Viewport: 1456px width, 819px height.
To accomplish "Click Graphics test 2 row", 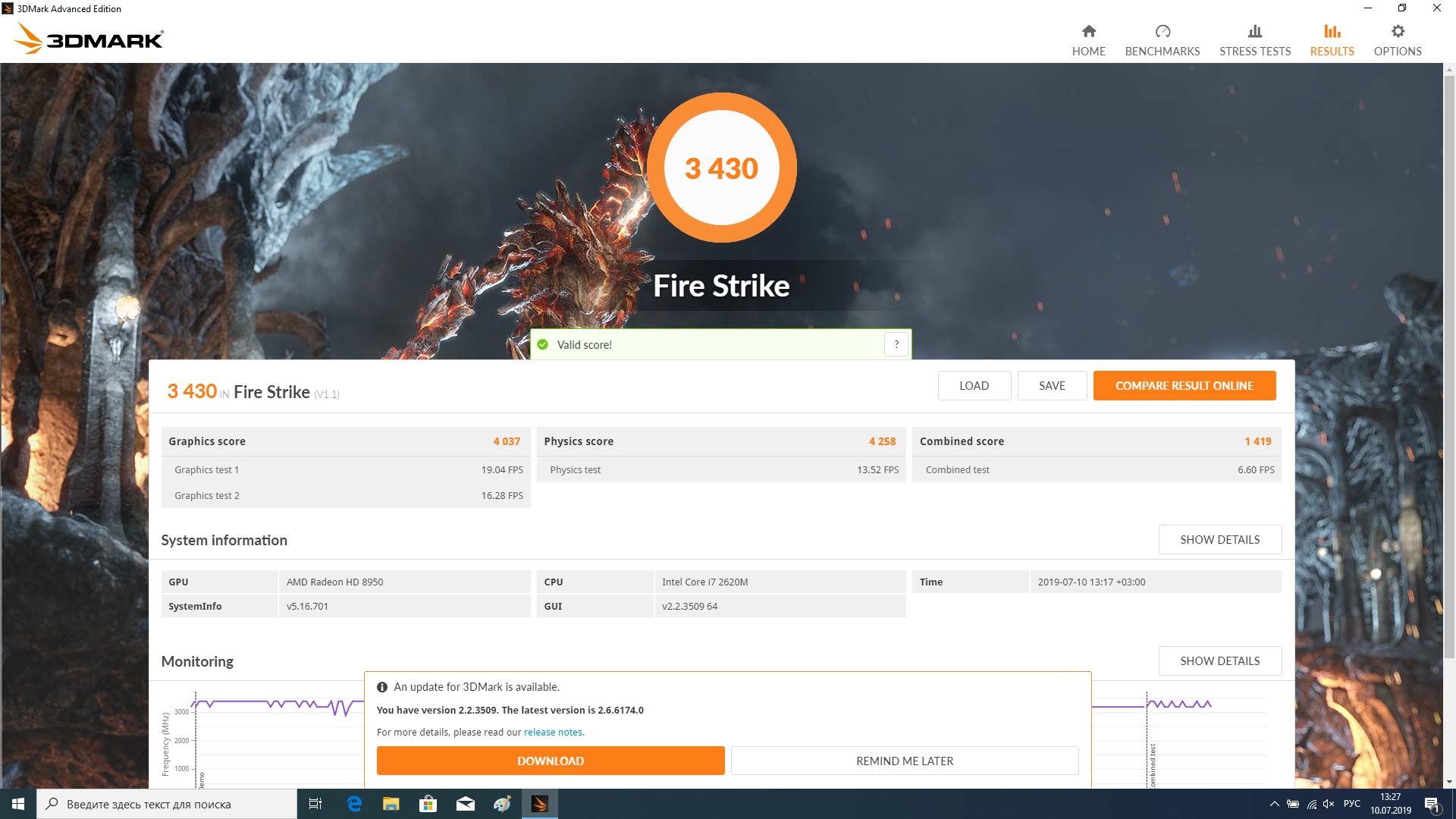I will coord(346,495).
